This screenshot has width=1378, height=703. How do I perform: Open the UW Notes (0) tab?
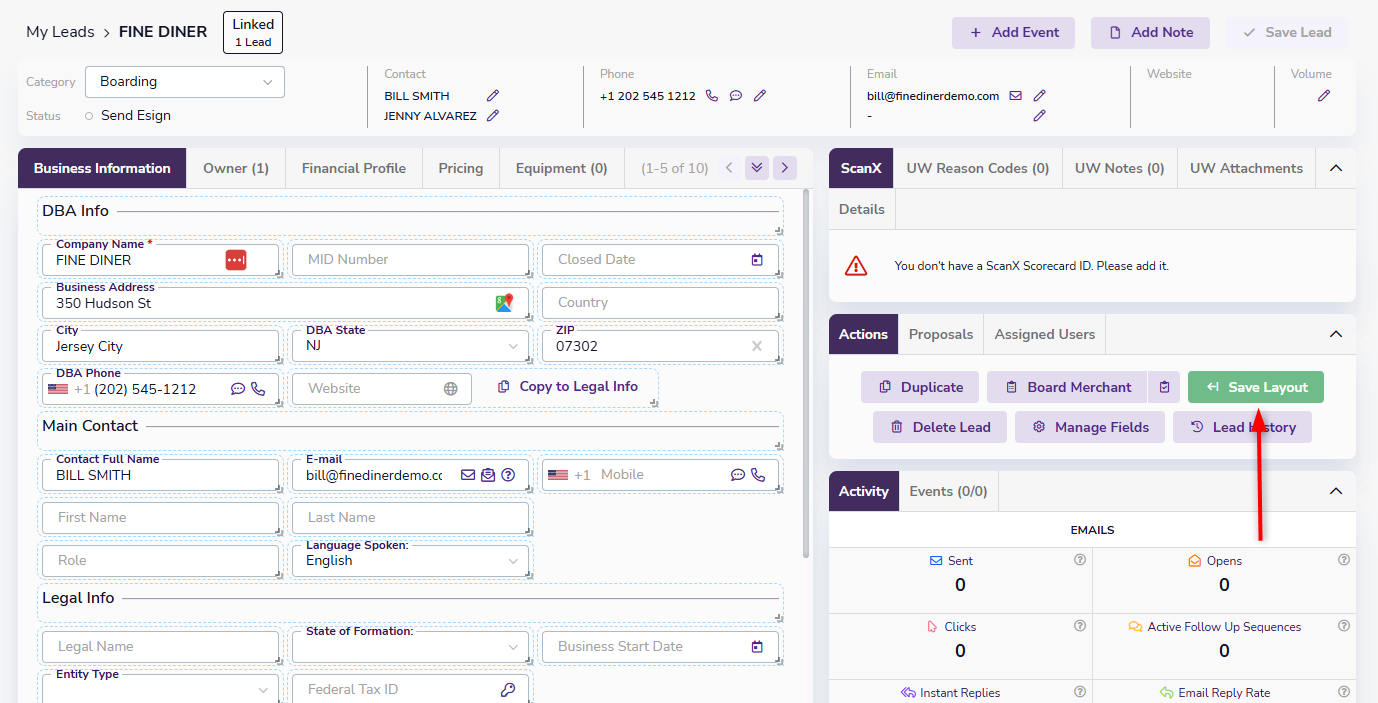pyautogui.click(x=1120, y=168)
